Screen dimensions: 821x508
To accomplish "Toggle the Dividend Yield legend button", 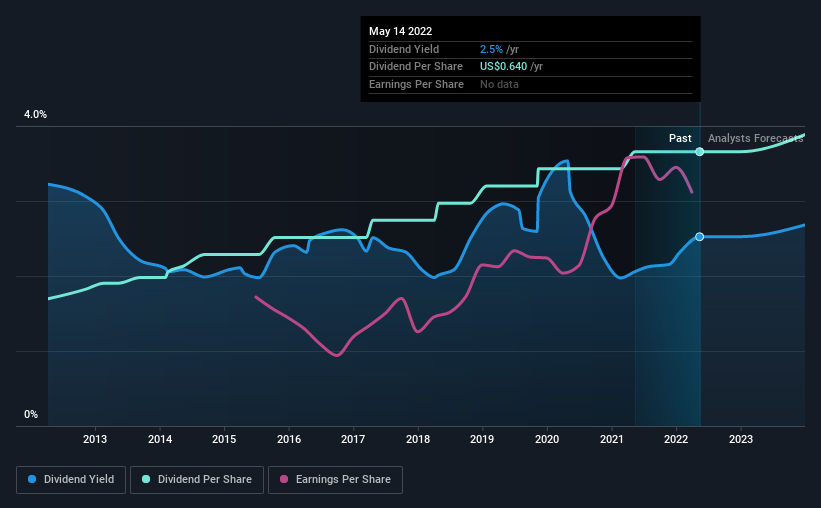I will [71, 480].
